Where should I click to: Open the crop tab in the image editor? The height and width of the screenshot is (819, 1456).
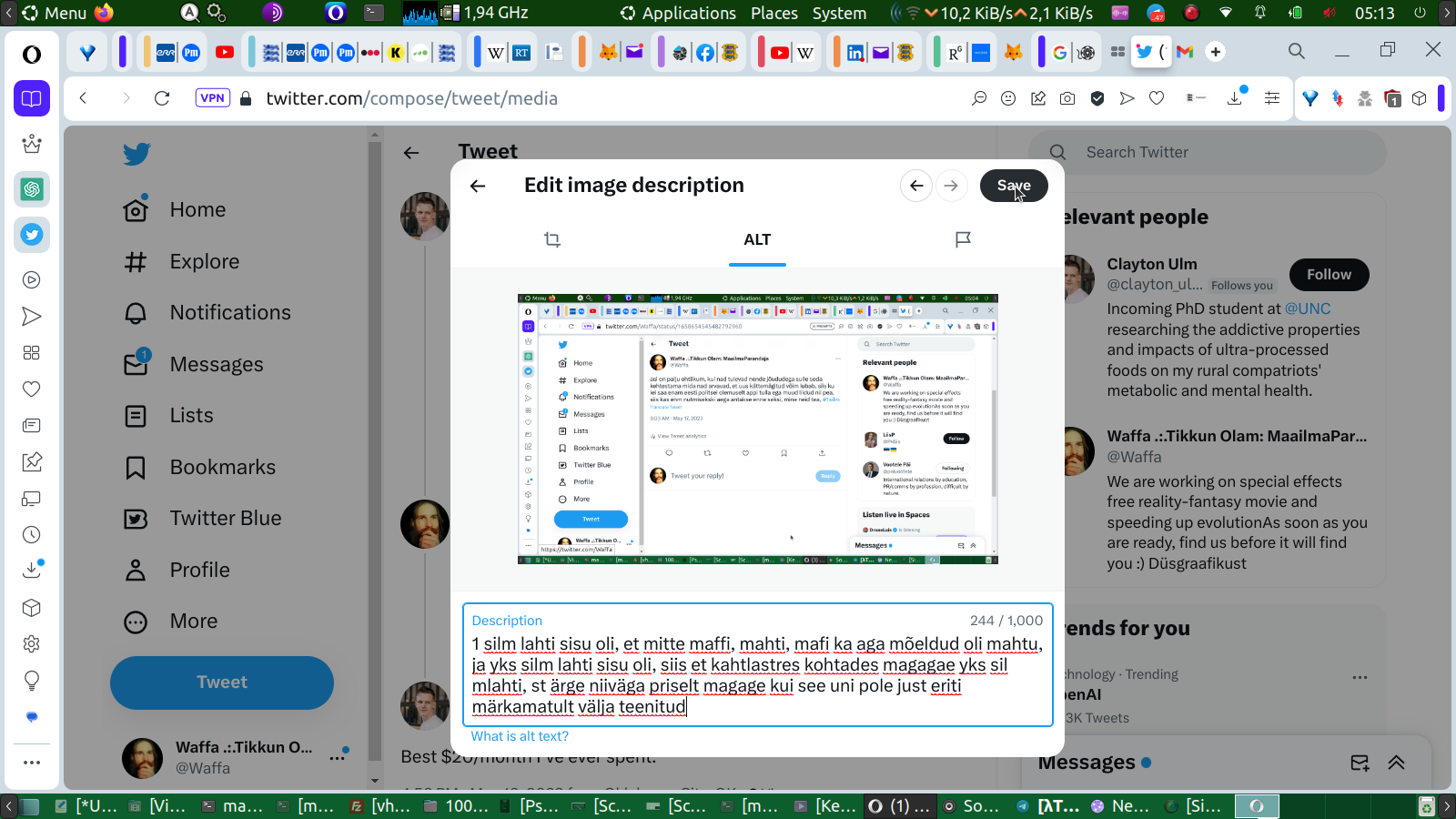pyautogui.click(x=552, y=239)
